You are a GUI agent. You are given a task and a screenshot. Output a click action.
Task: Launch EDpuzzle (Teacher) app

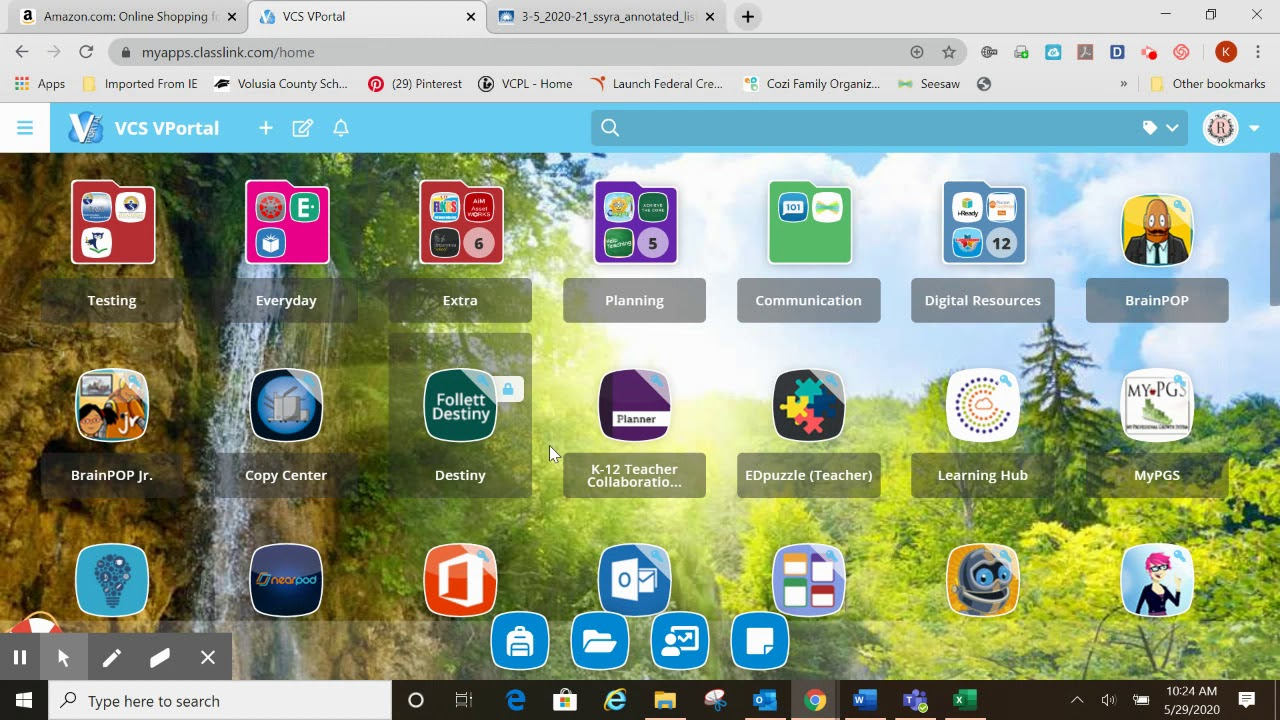tap(809, 405)
